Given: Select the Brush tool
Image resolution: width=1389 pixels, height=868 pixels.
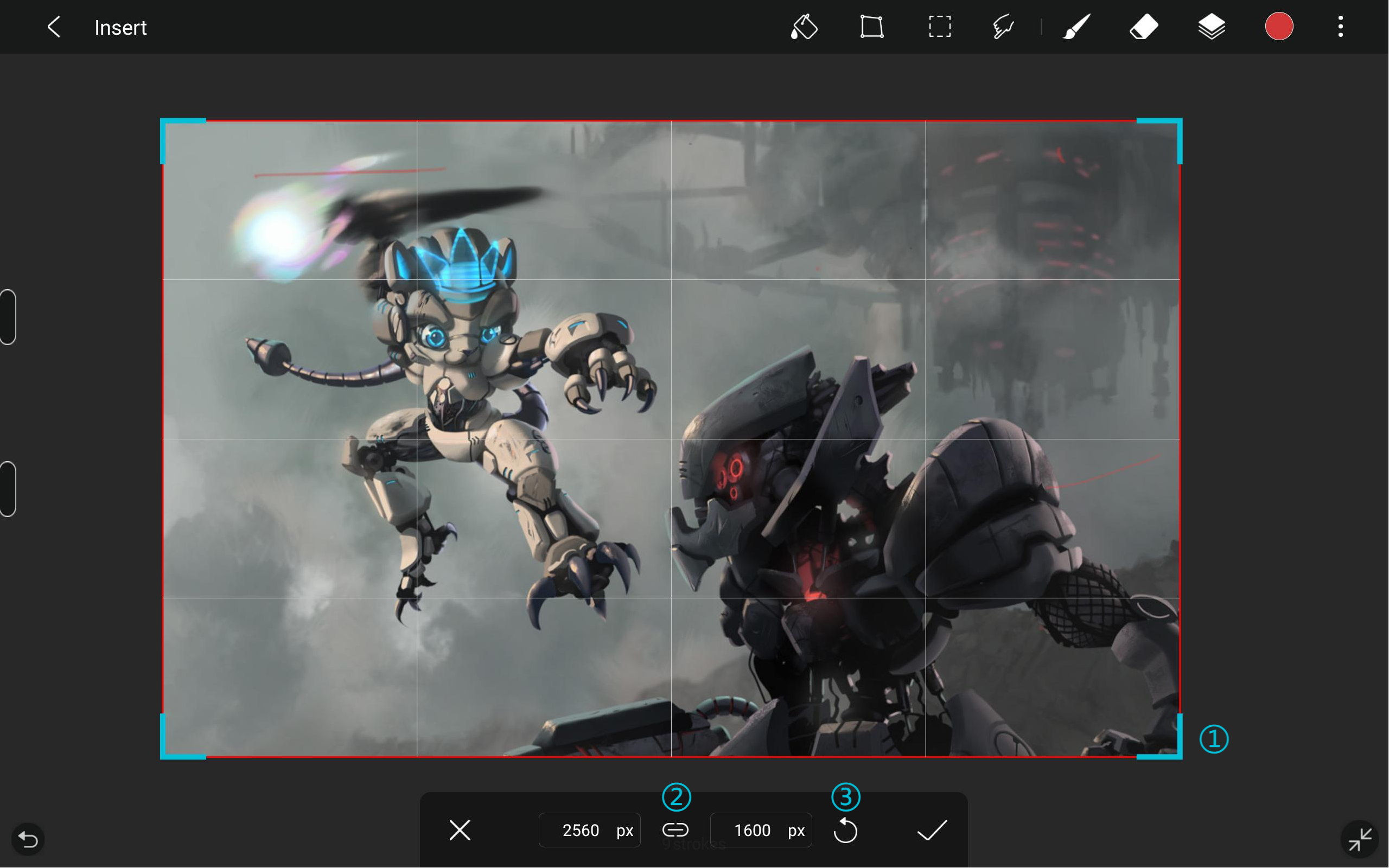Looking at the screenshot, I should (1077, 27).
